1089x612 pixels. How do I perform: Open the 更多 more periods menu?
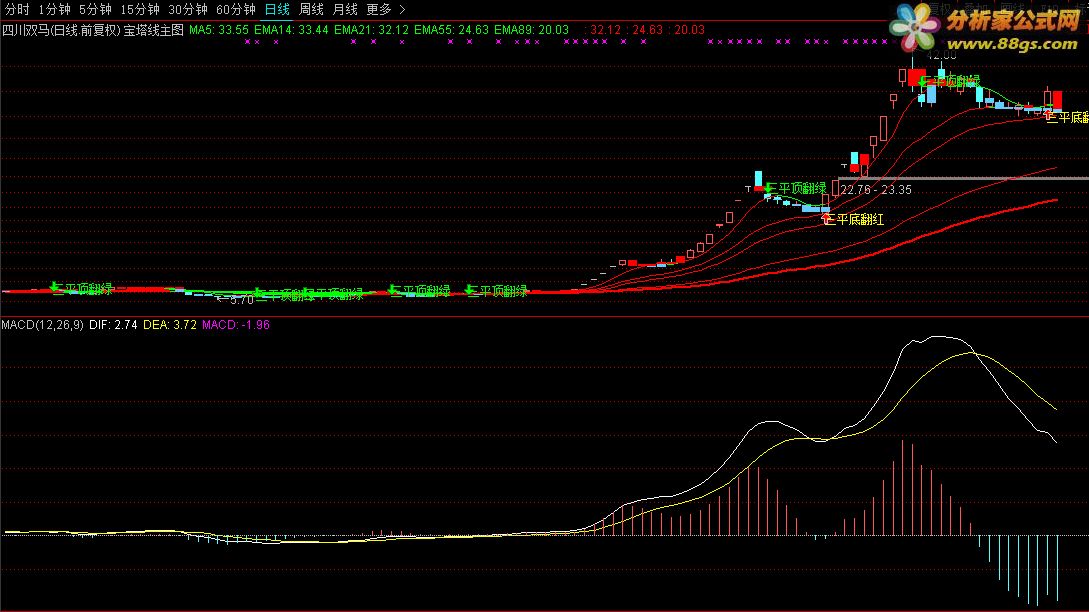pyautogui.click(x=379, y=10)
